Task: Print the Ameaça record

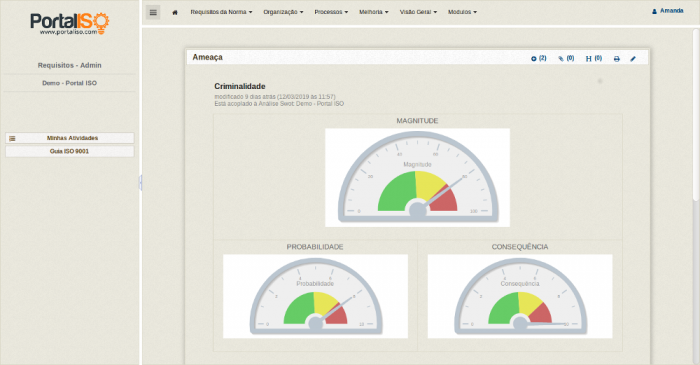Action: 617,59
